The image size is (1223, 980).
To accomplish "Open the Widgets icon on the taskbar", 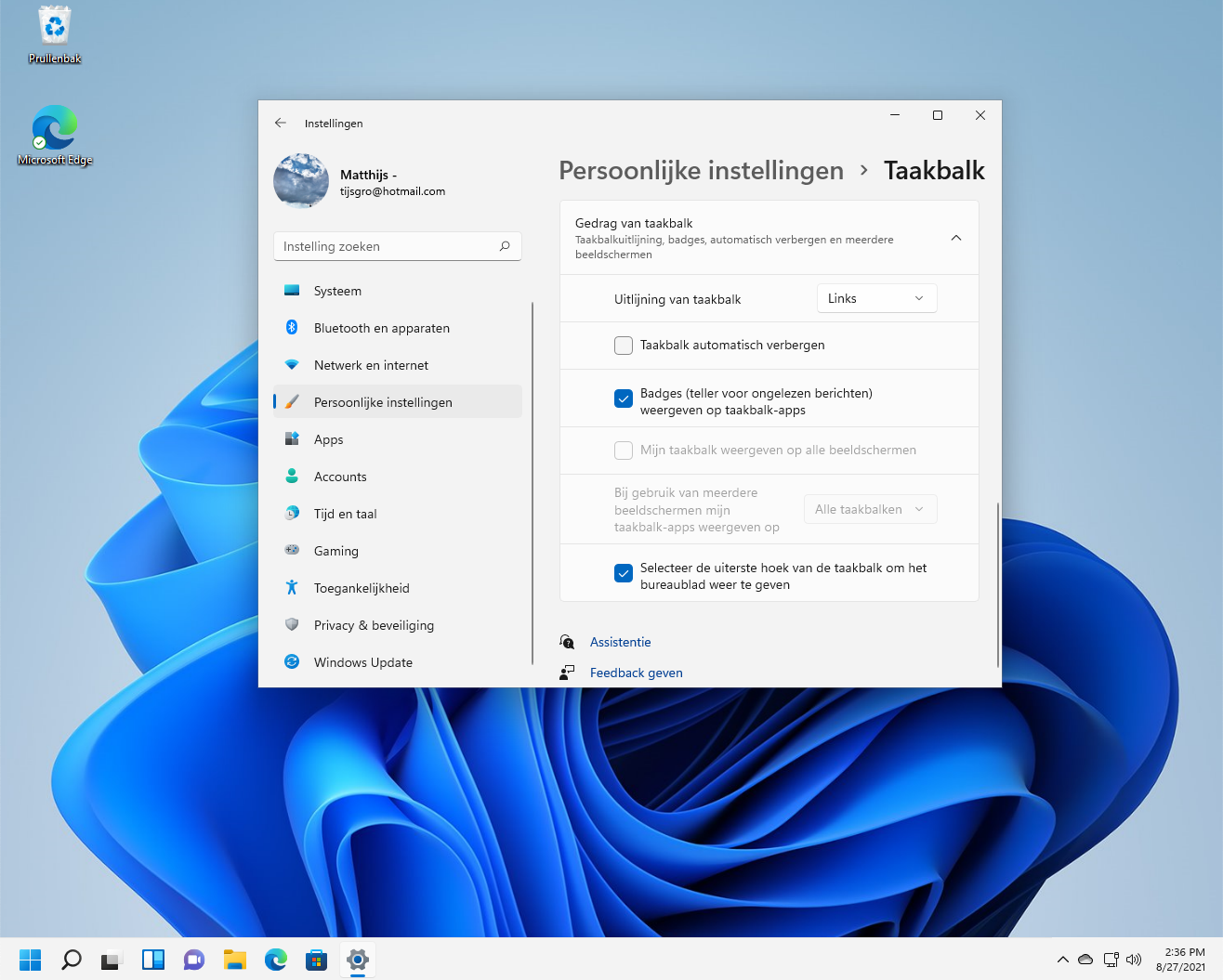I will coord(152,960).
